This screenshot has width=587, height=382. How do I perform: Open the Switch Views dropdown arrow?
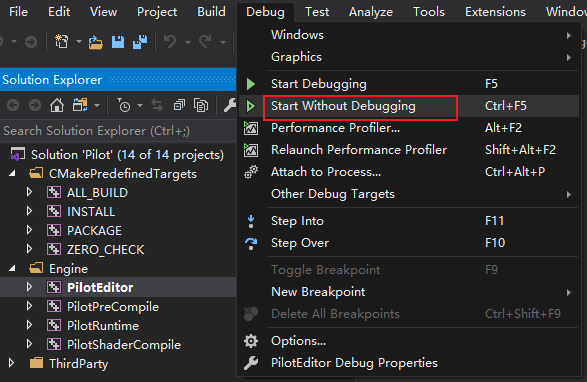pos(97,106)
